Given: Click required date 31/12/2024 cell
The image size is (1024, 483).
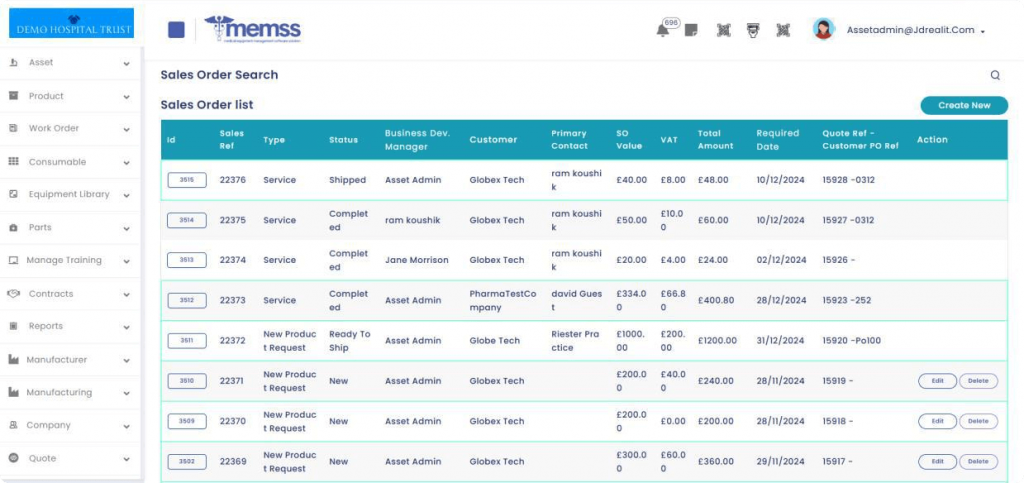Looking at the screenshot, I should click(780, 341).
